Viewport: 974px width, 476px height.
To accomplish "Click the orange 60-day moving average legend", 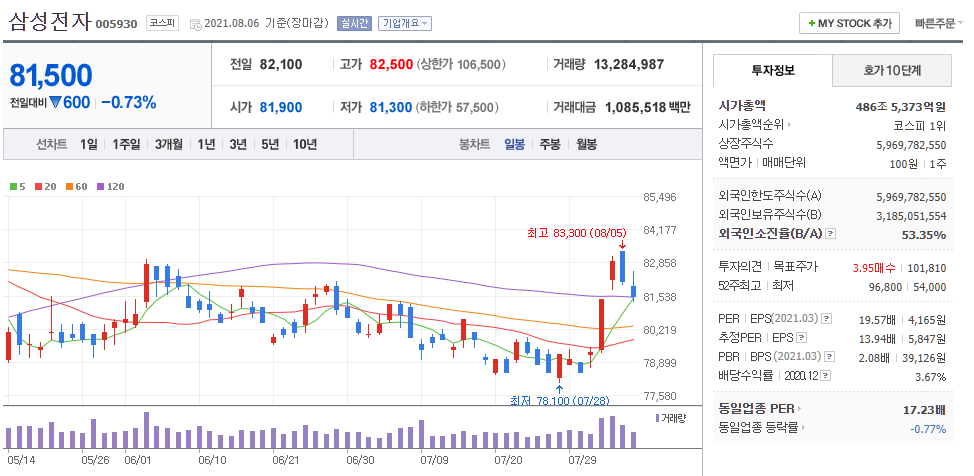I will (x=76, y=186).
